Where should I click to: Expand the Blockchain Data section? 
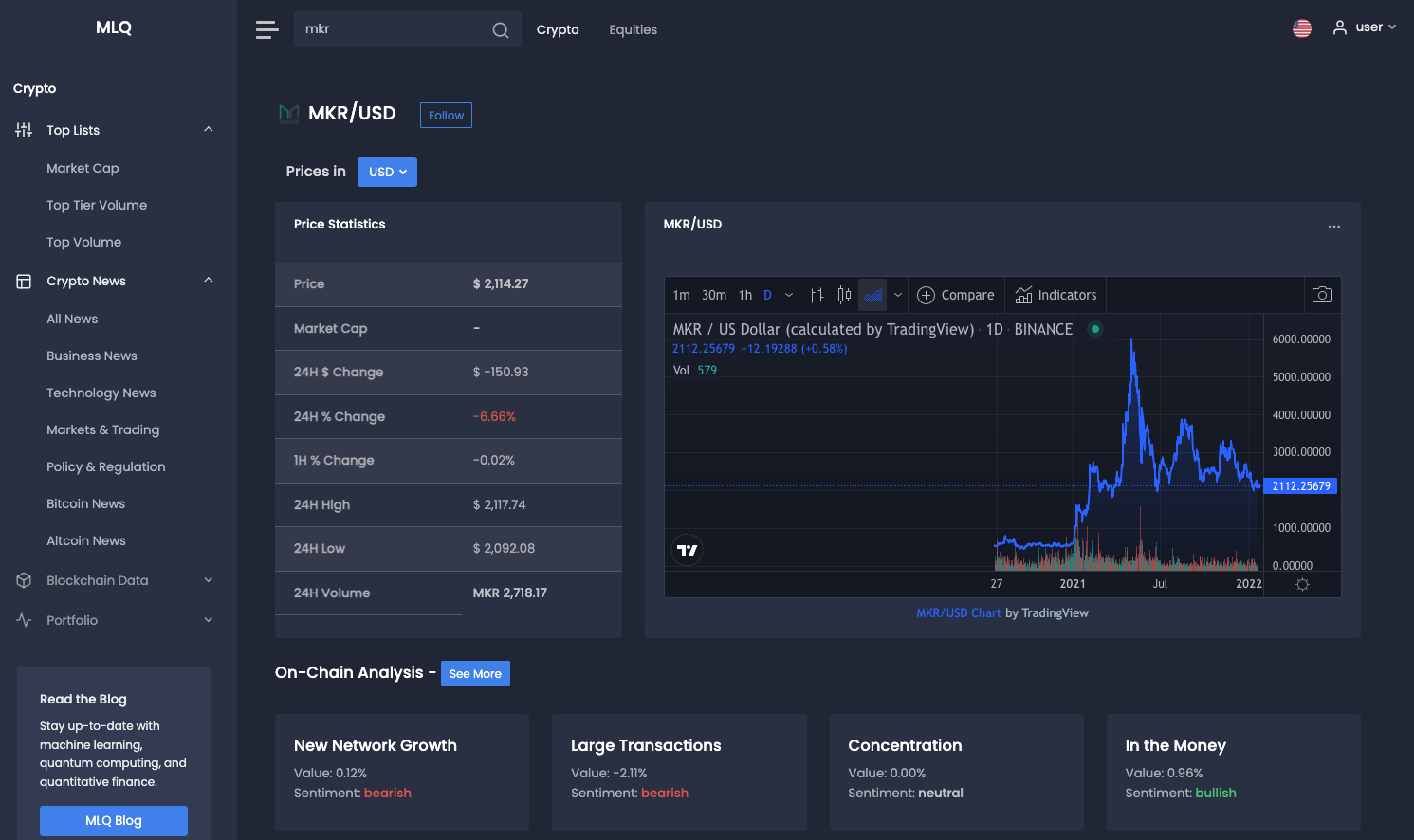click(x=209, y=580)
